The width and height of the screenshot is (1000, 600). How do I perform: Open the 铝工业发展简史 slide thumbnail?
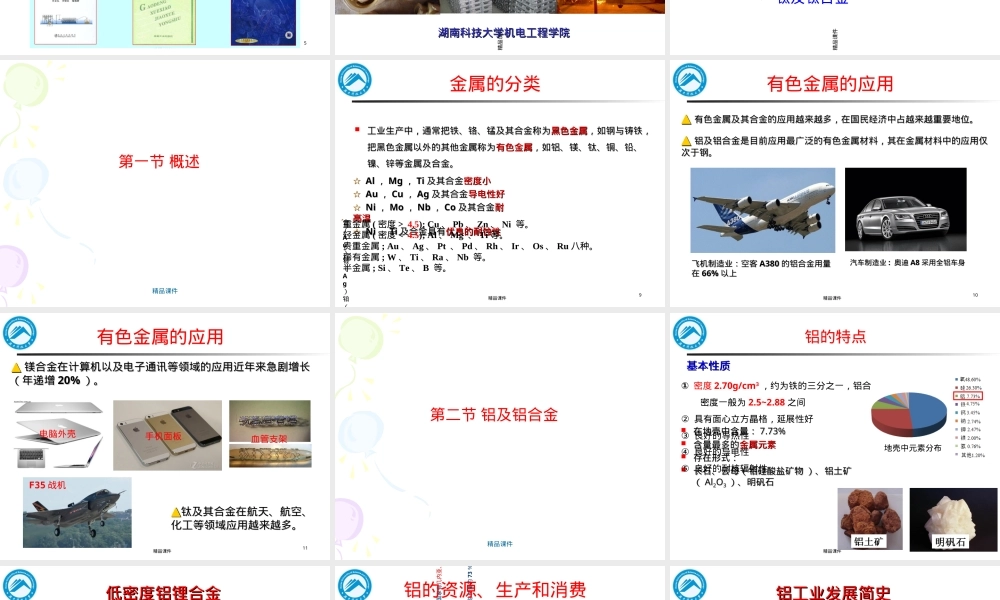click(835, 583)
